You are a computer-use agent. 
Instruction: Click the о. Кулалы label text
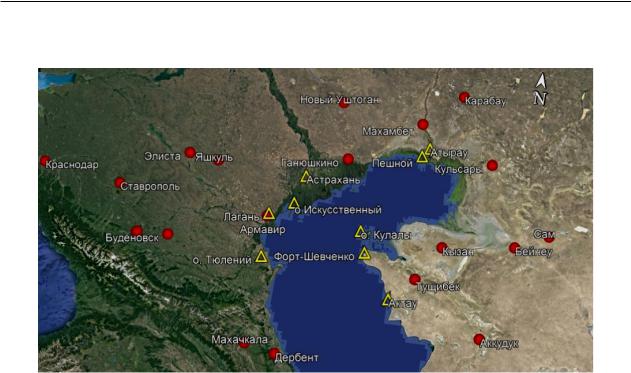tap(386, 235)
